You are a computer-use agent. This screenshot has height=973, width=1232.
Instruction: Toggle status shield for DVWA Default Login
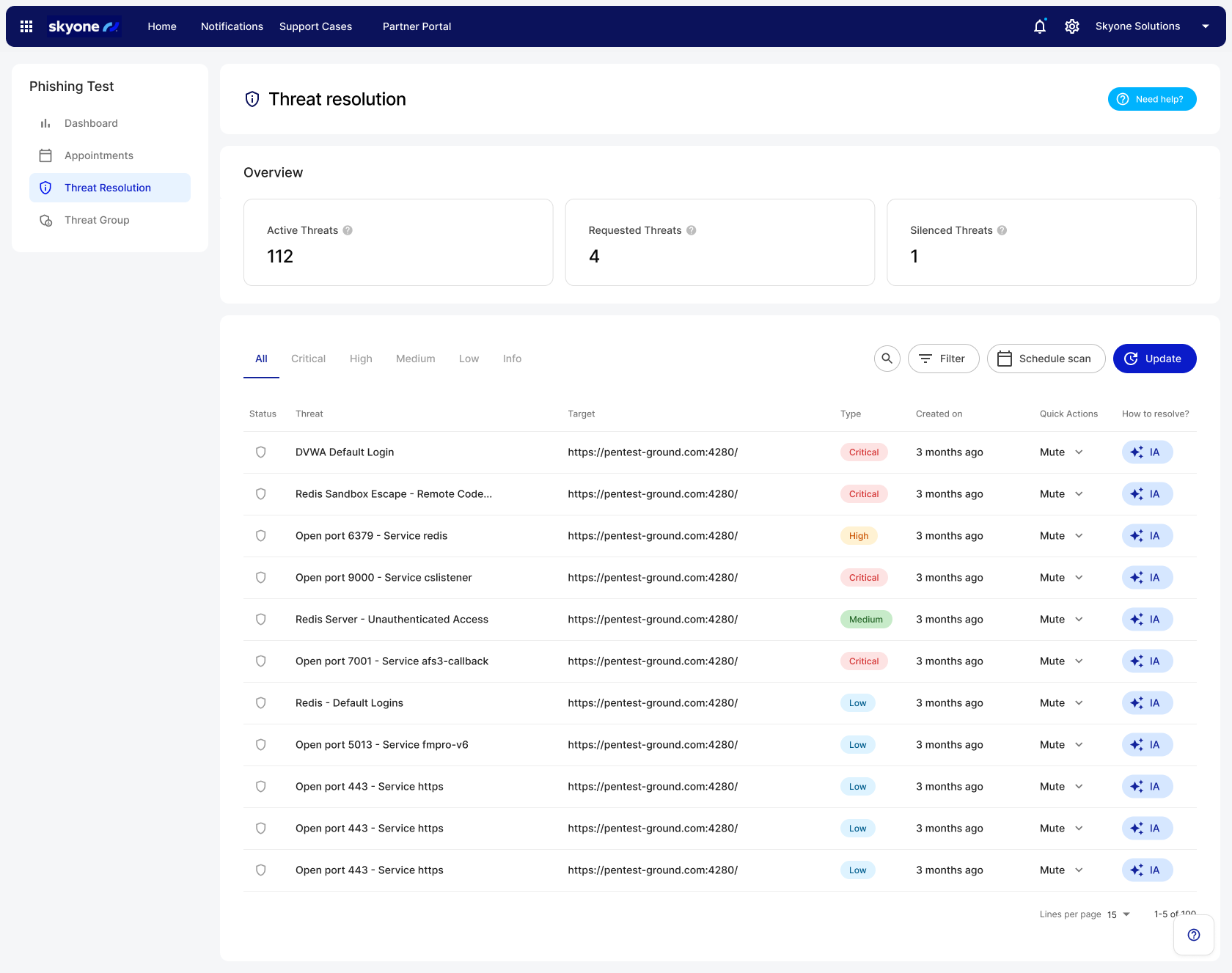260,452
